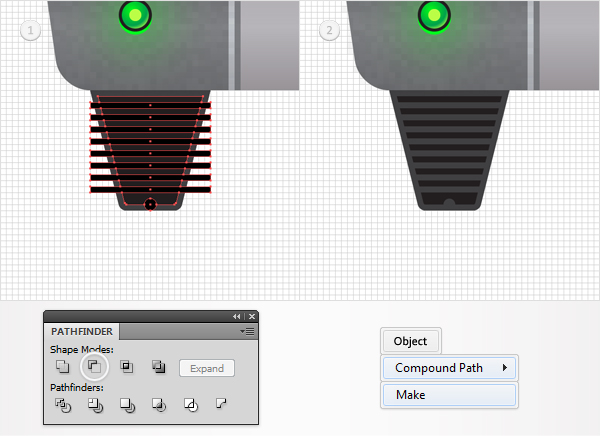
Task: Collapse the Pathfinder panel with double arrows
Action: [x=236, y=317]
